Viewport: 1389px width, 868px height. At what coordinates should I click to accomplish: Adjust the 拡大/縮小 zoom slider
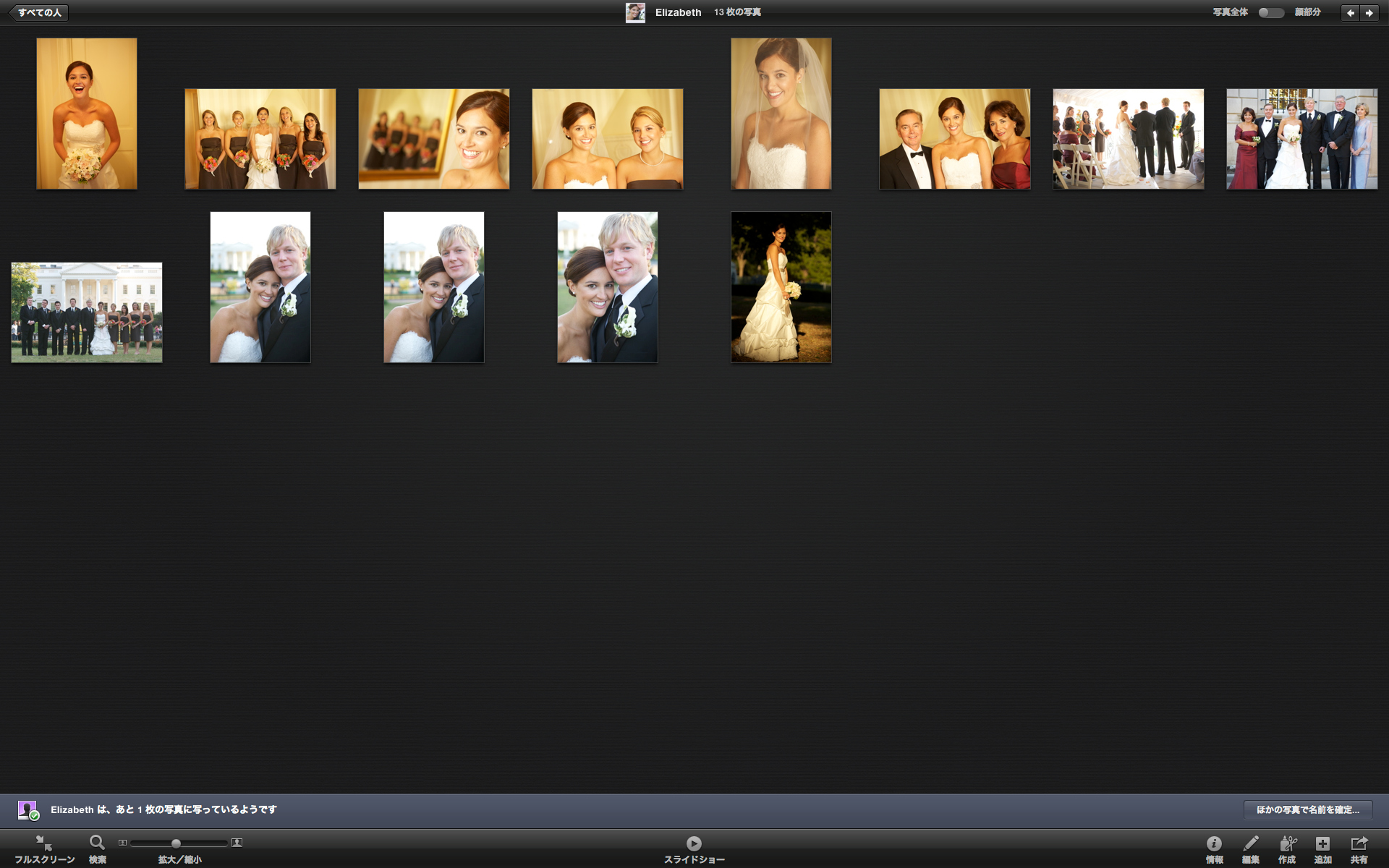[x=176, y=843]
